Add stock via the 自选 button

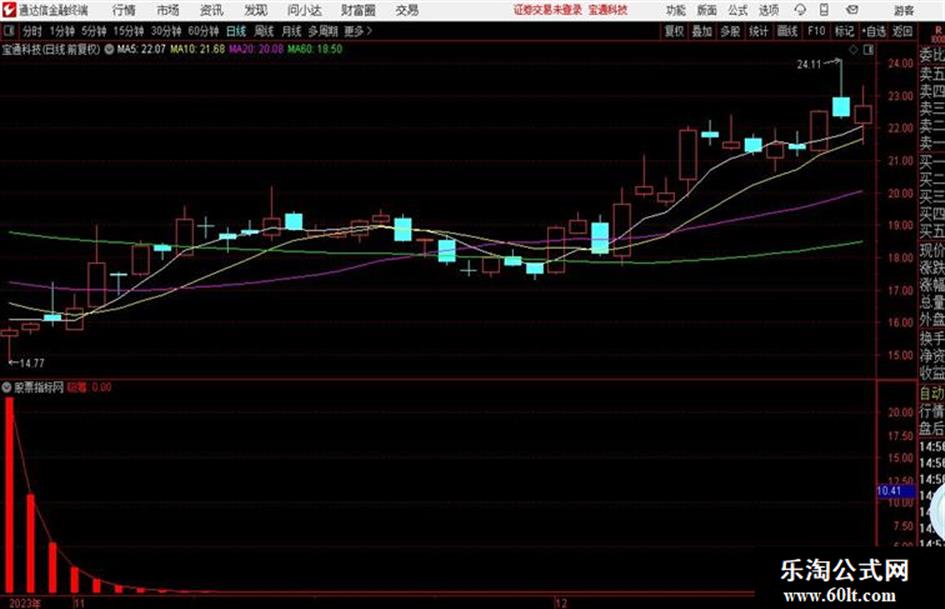[x=873, y=31]
